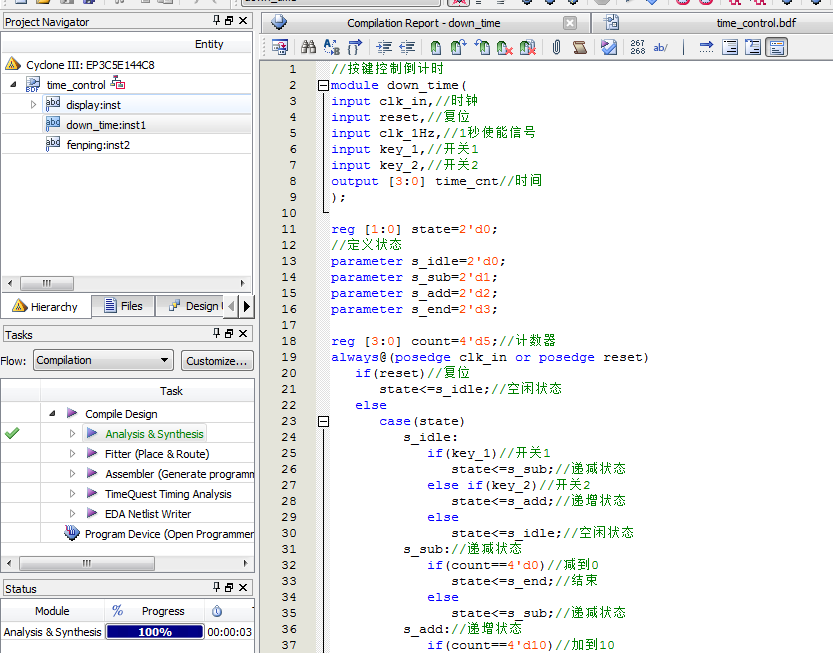Click the Find binoculars icon in editor toolbar
Screen dimensions: 833x653
tap(308, 47)
